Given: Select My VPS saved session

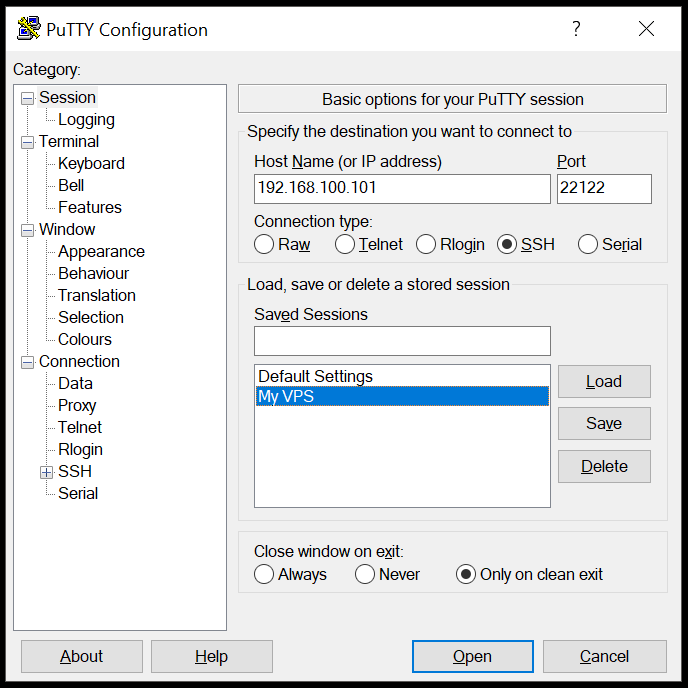Looking at the screenshot, I should coord(402,396).
